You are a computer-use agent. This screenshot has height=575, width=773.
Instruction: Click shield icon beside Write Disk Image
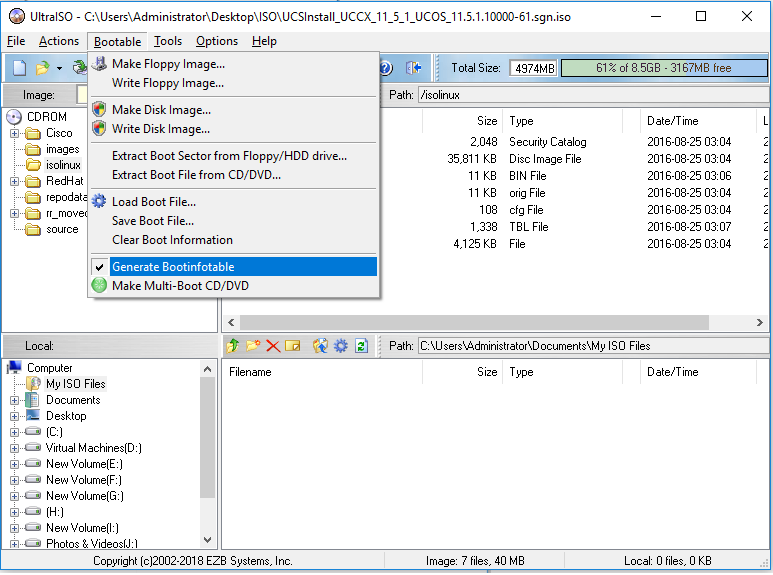tap(99, 128)
